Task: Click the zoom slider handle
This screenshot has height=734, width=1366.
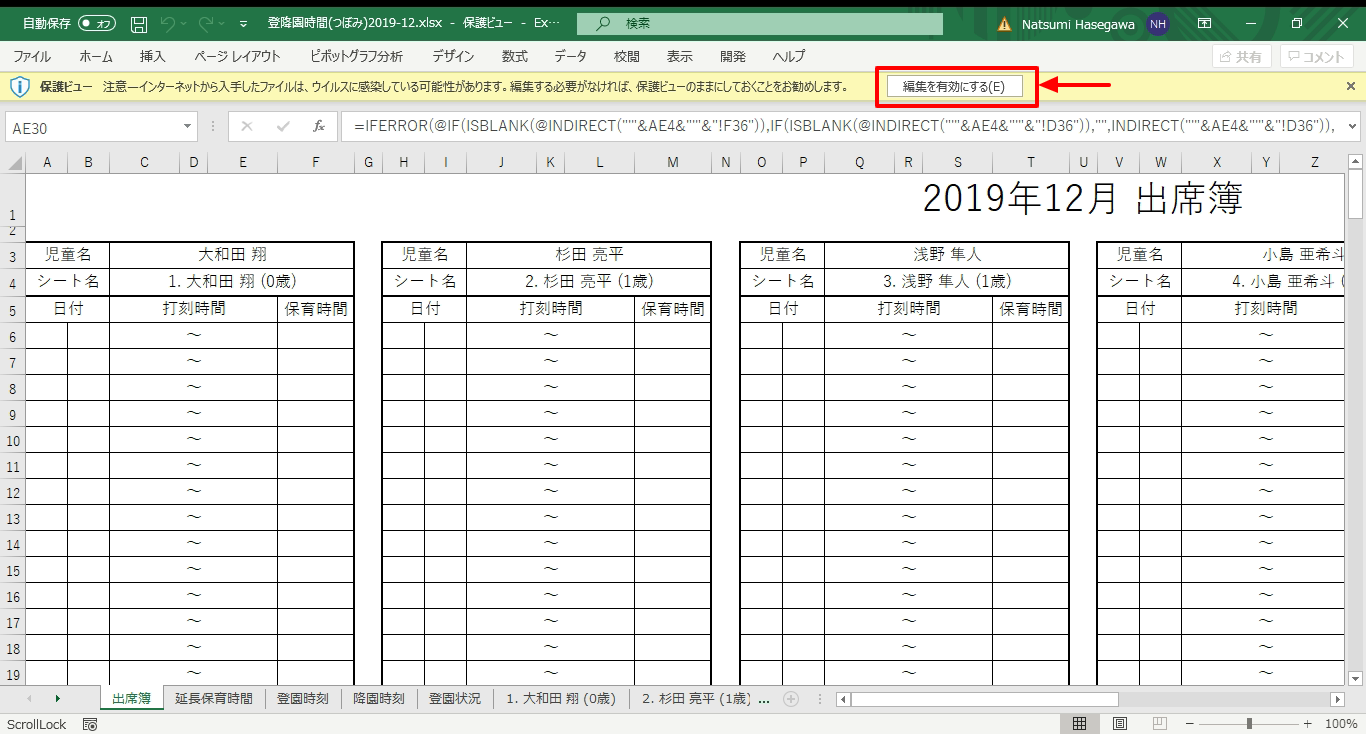Action: (x=1249, y=724)
